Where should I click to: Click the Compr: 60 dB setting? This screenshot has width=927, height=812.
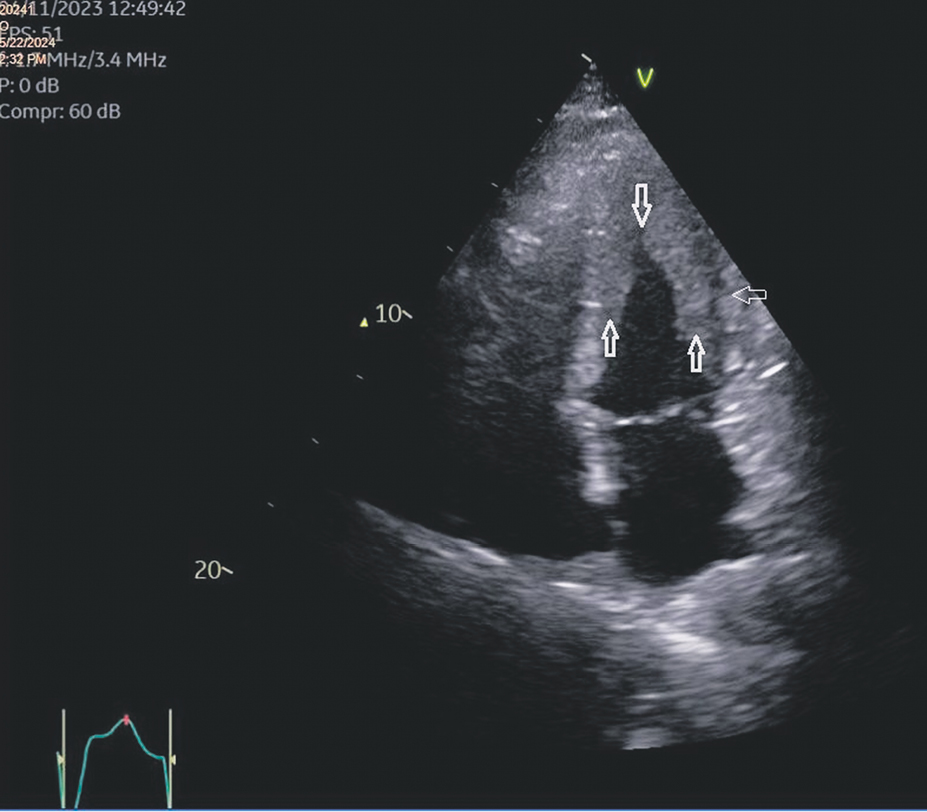(x=61, y=111)
